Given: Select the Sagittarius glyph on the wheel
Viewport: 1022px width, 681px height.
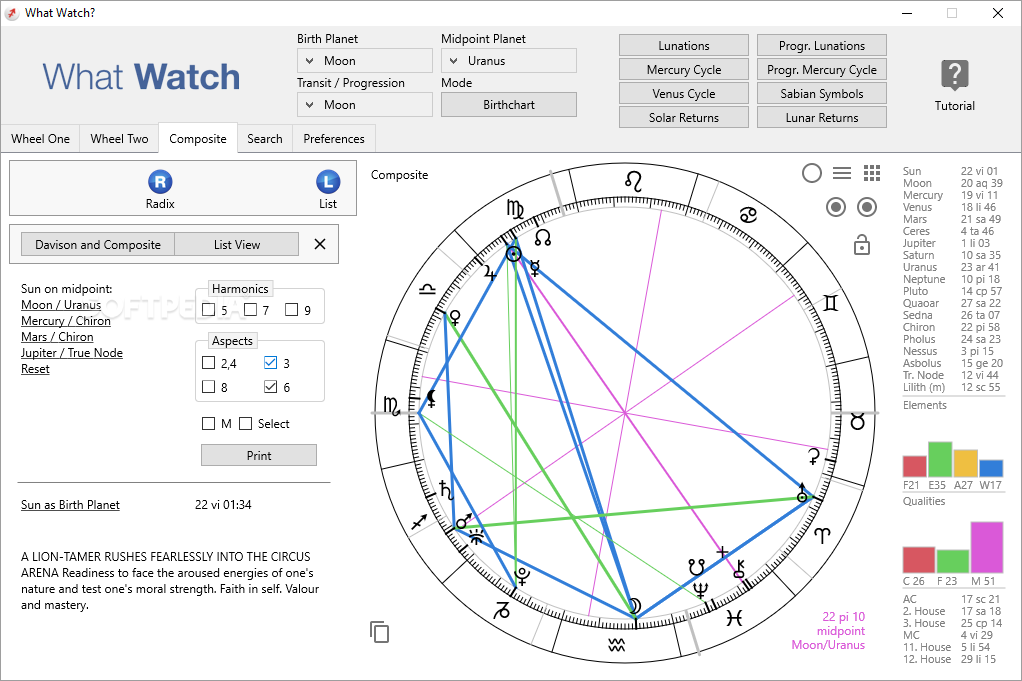Looking at the screenshot, I should [x=419, y=521].
